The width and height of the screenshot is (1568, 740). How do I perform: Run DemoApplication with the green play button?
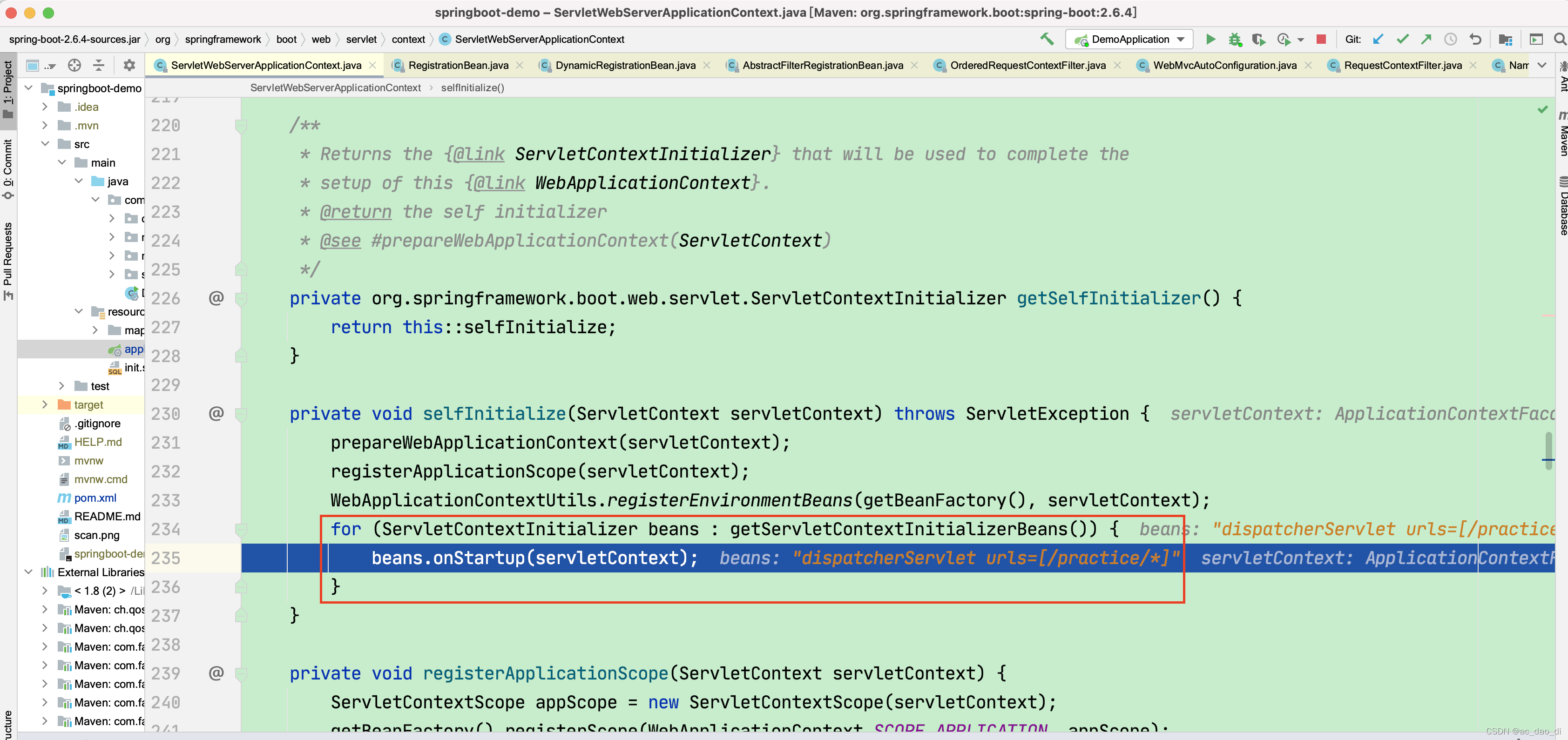pos(1210,39)
